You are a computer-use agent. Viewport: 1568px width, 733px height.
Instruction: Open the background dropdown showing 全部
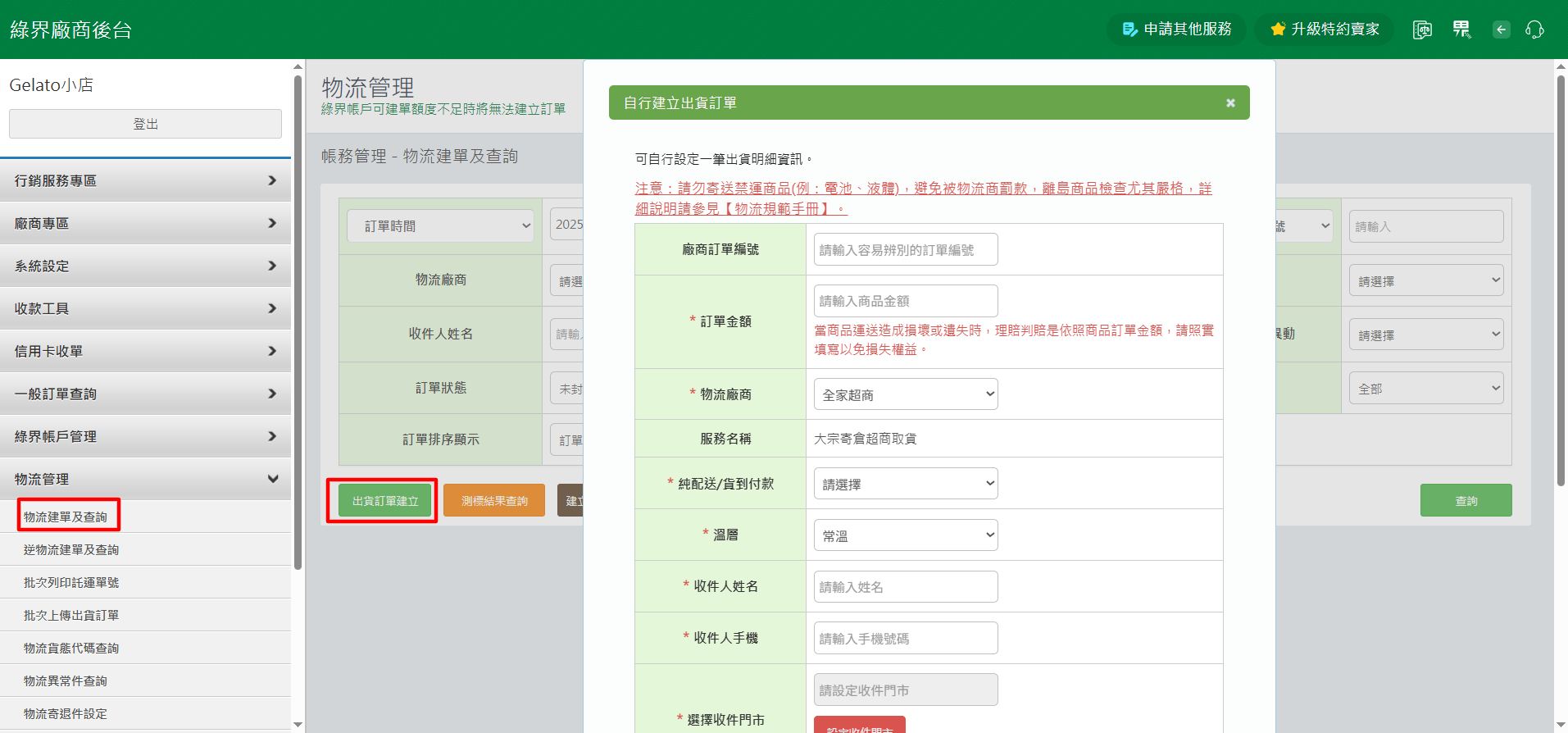coord(1426,389)
